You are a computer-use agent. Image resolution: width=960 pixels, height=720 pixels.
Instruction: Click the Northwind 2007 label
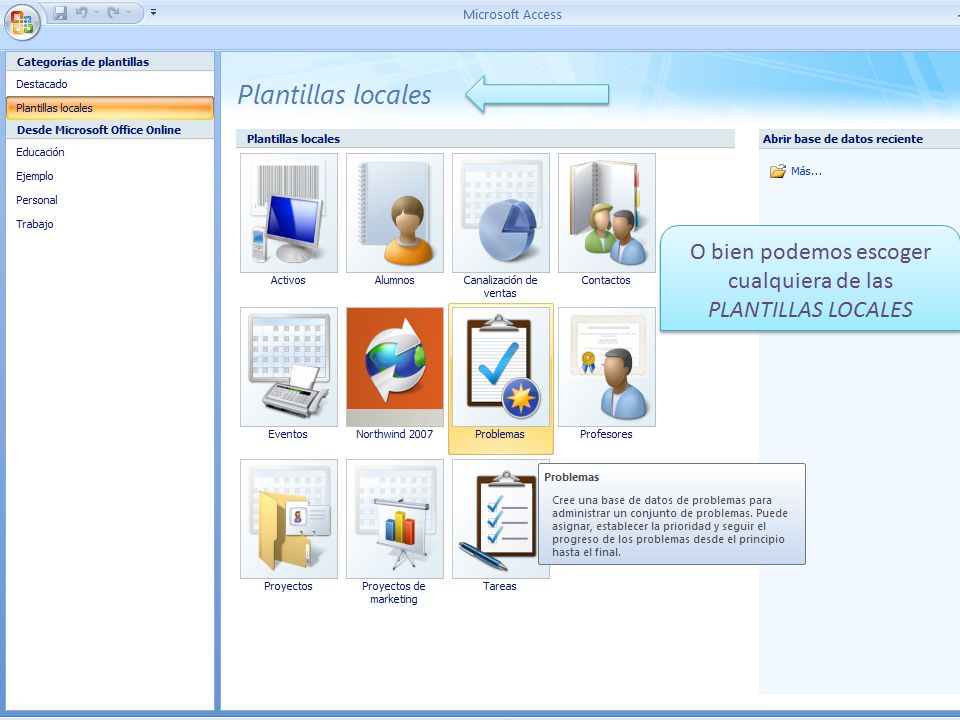[394, 434]
